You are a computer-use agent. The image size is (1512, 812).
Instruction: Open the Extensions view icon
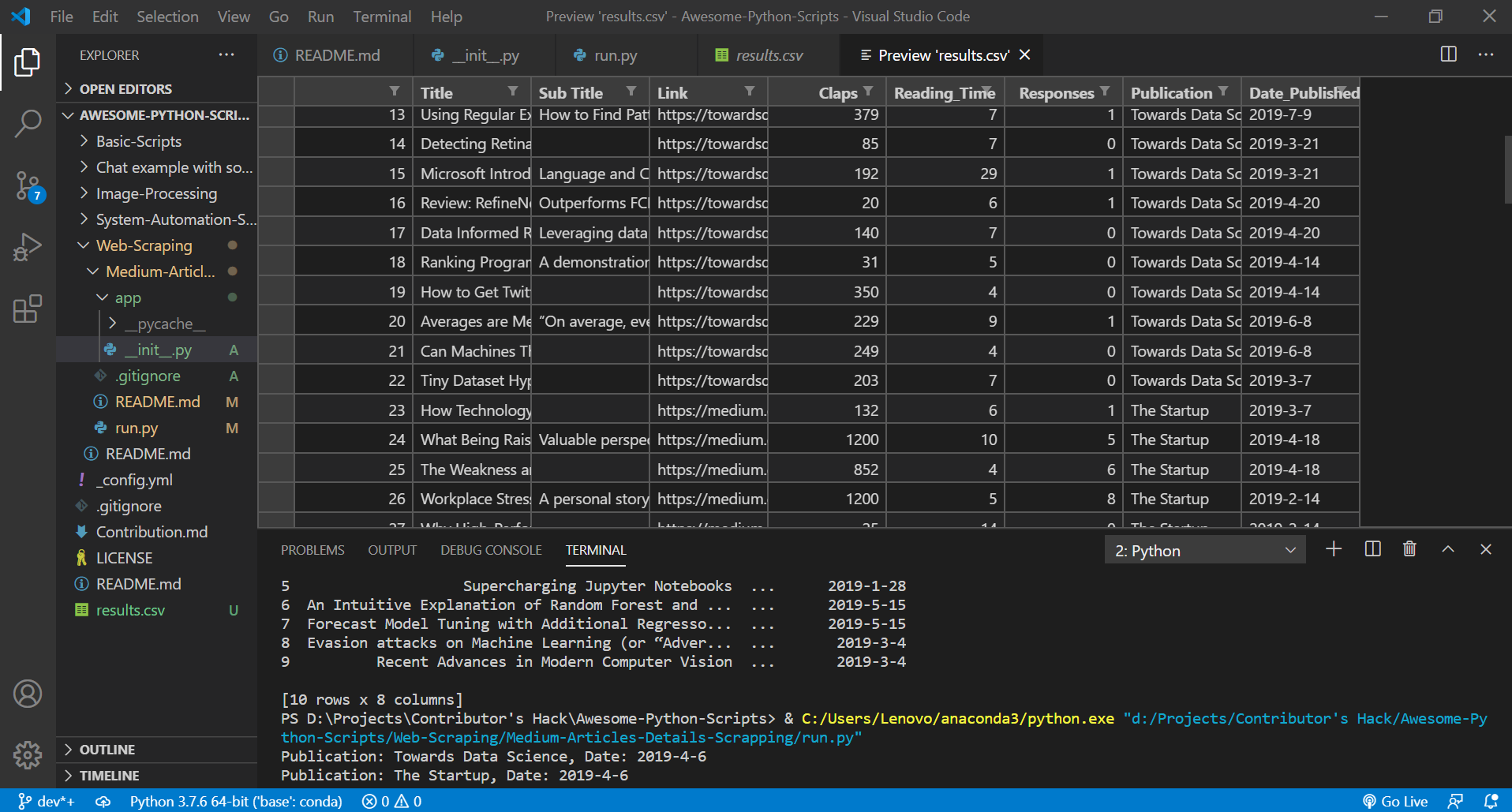coord(28,309)
